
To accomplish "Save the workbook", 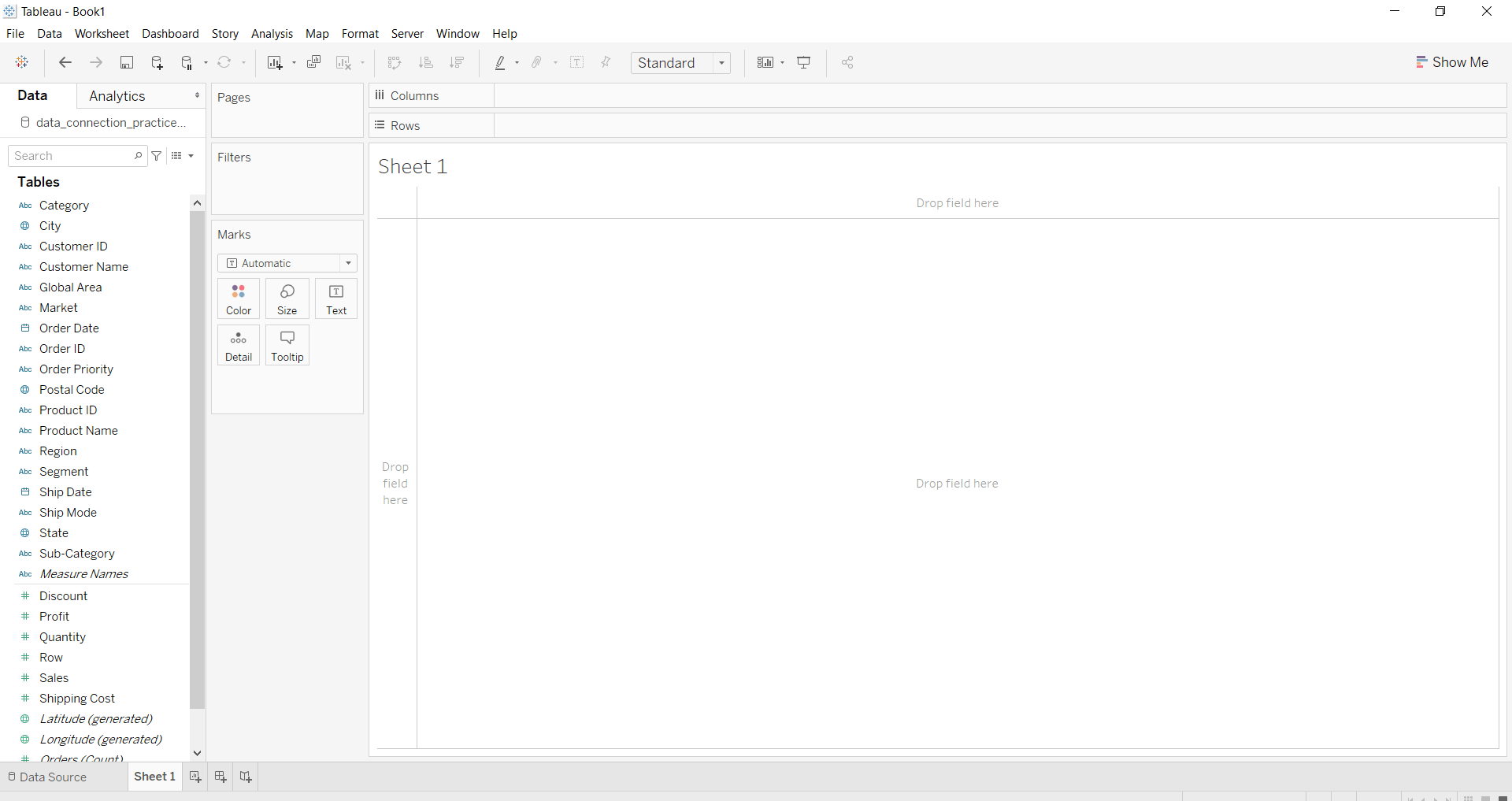I will 127,63.
